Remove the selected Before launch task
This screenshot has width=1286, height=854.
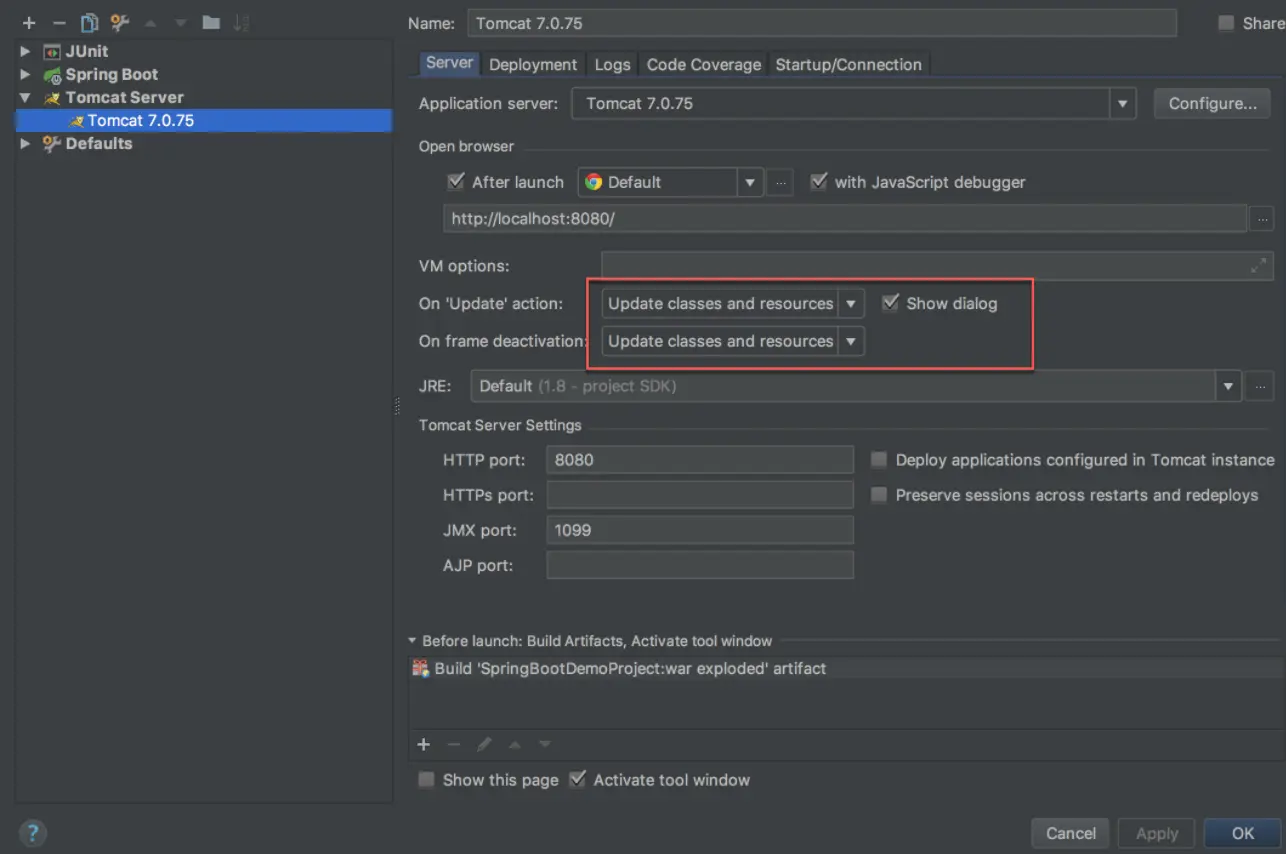454,744
